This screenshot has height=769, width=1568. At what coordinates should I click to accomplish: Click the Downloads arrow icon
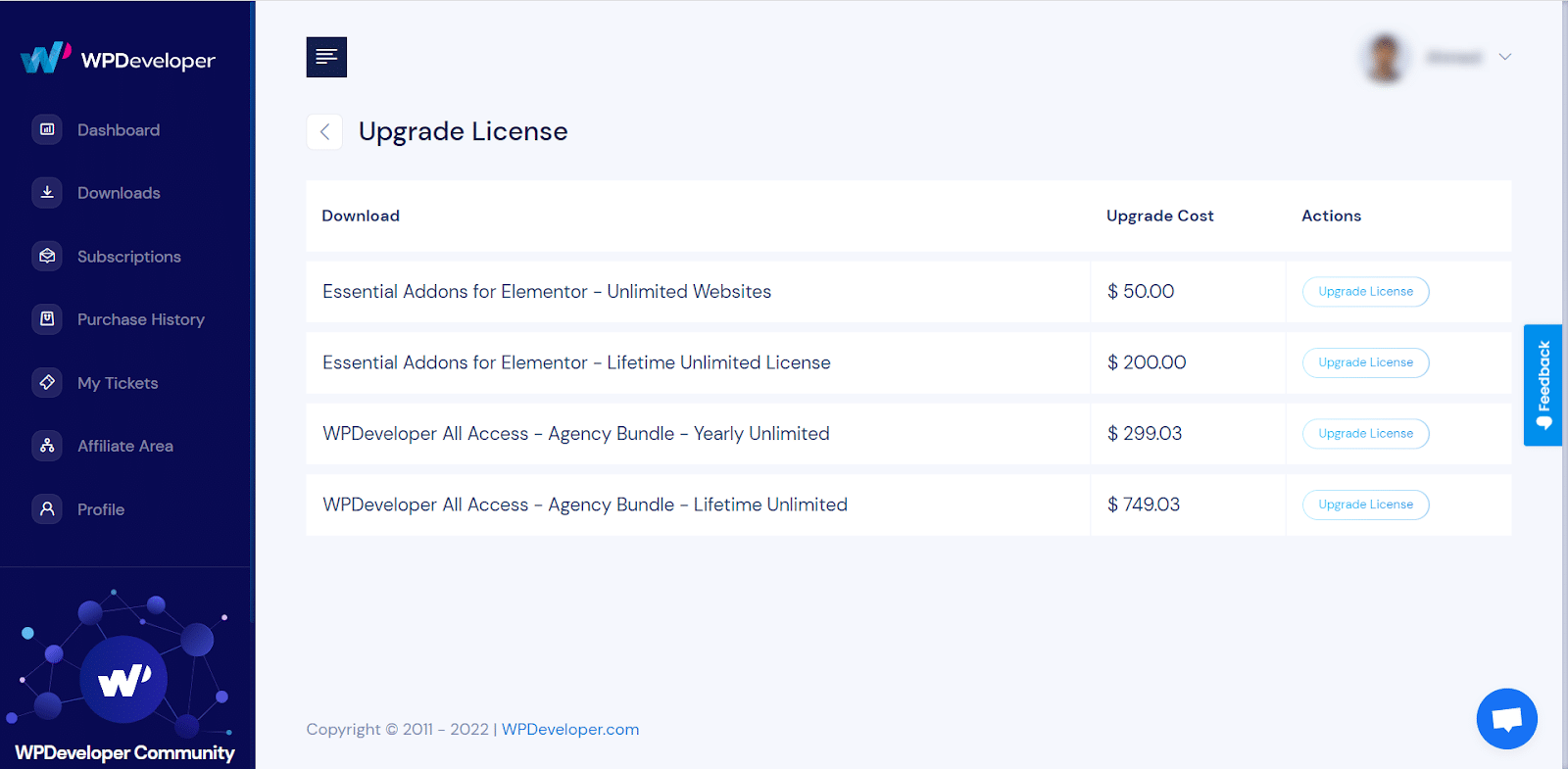[x=47, y=193]
